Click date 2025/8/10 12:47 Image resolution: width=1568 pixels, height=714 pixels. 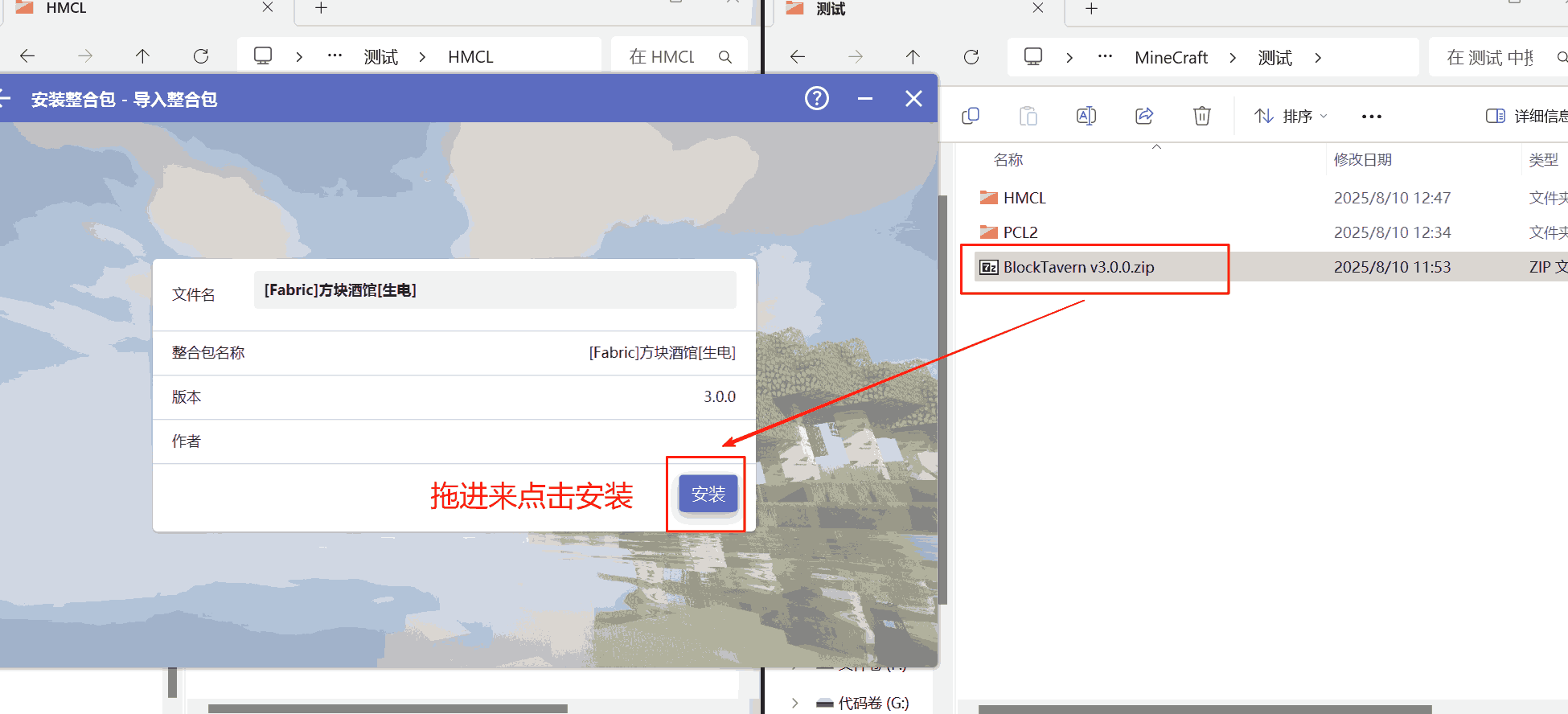click(x=1392, y=198)
